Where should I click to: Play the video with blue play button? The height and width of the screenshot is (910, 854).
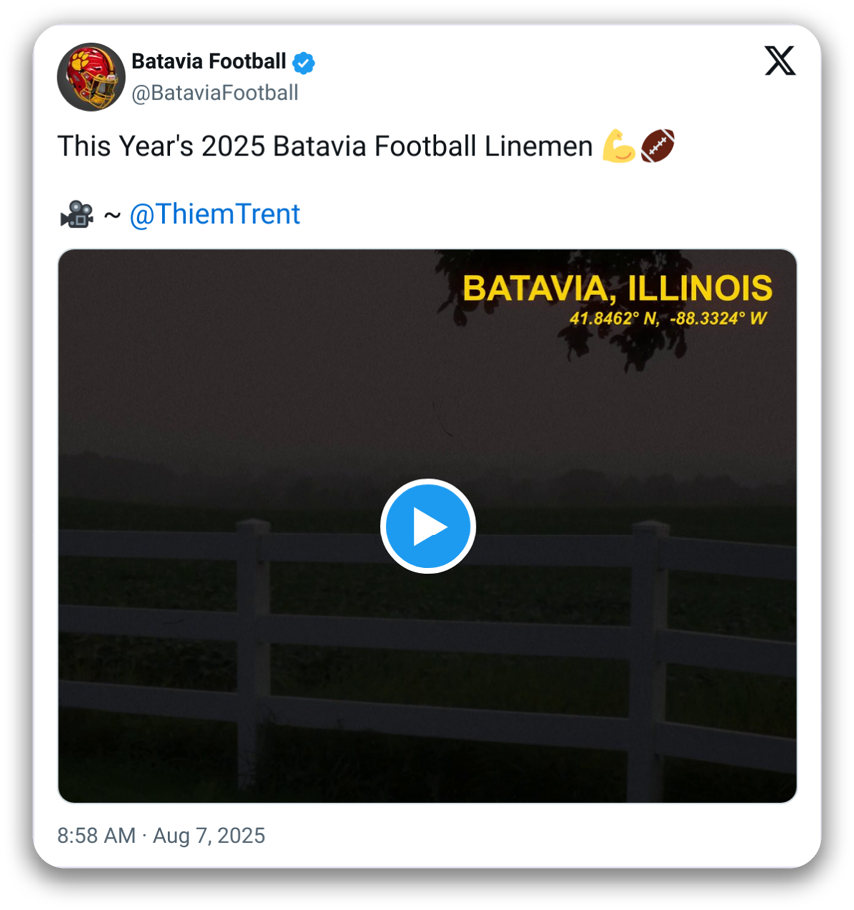[x=428, y=526]
